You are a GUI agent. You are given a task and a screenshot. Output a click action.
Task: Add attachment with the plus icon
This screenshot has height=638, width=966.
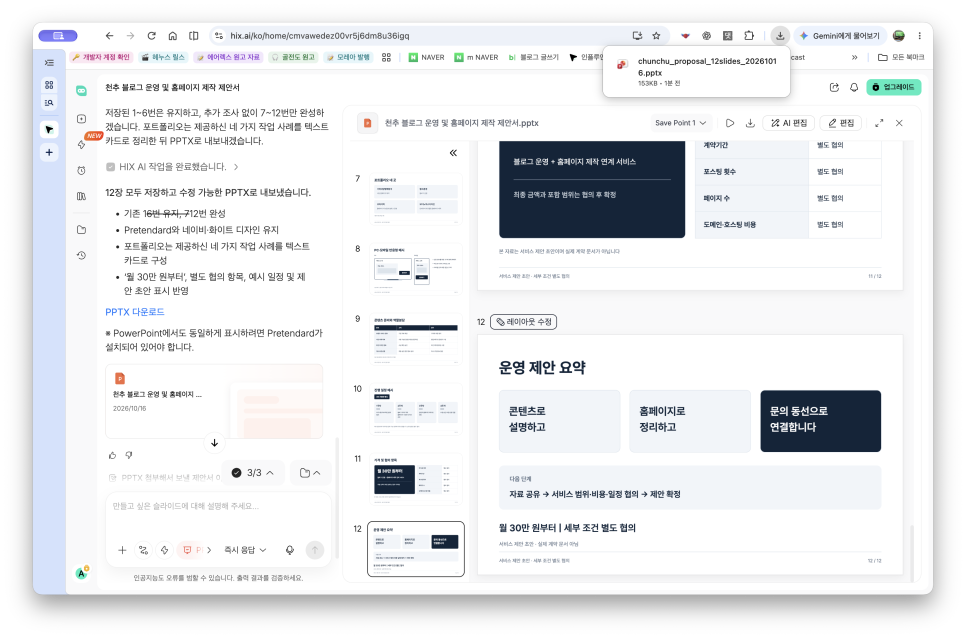click(122, 550)
